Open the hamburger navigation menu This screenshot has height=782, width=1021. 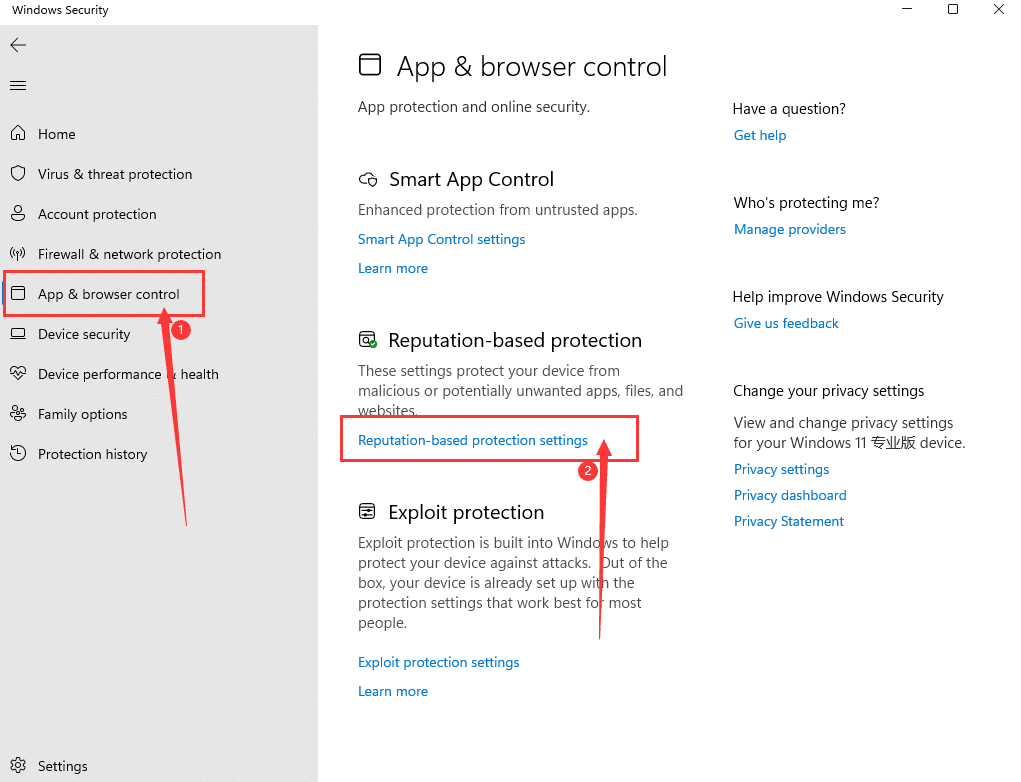coord(18,85)
